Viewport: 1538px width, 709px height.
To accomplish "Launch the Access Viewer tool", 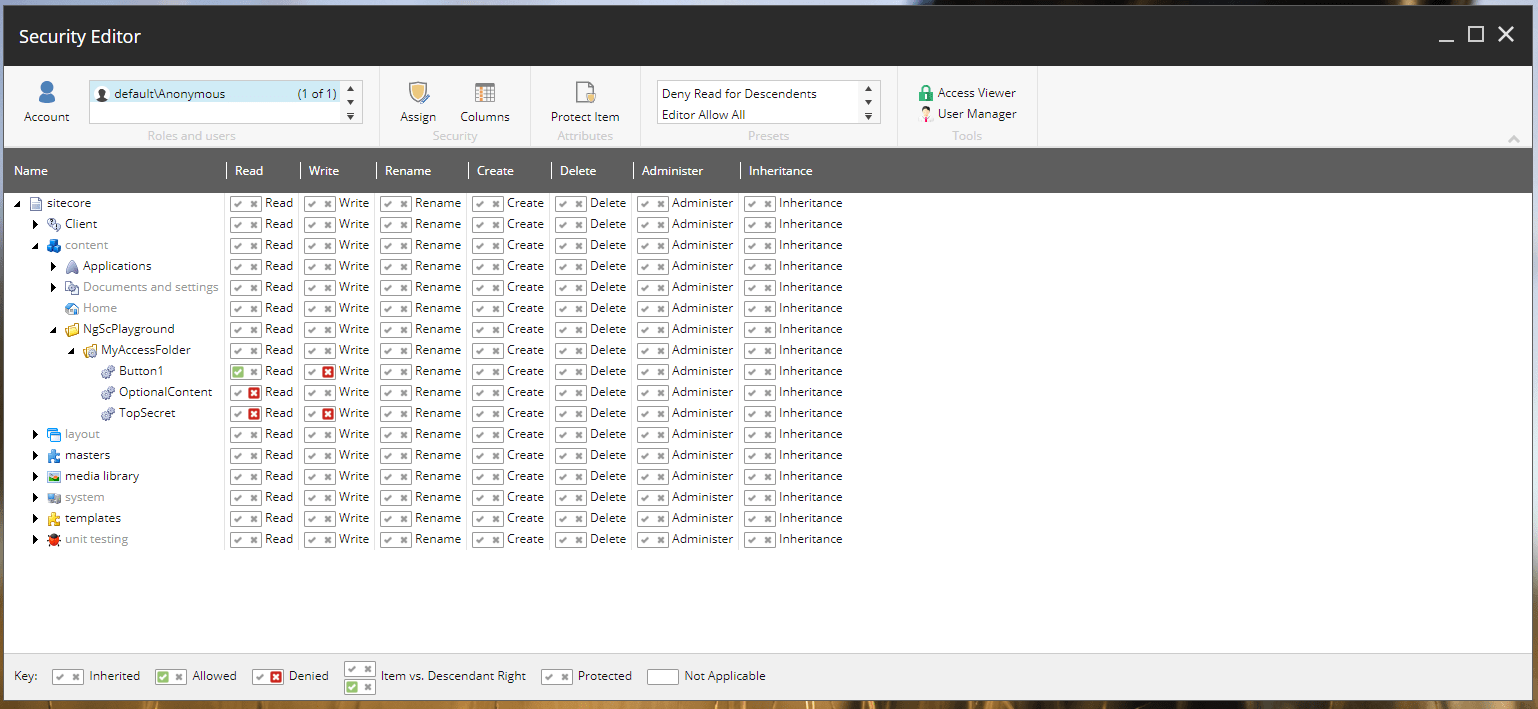I will click(x=967, y=92).
